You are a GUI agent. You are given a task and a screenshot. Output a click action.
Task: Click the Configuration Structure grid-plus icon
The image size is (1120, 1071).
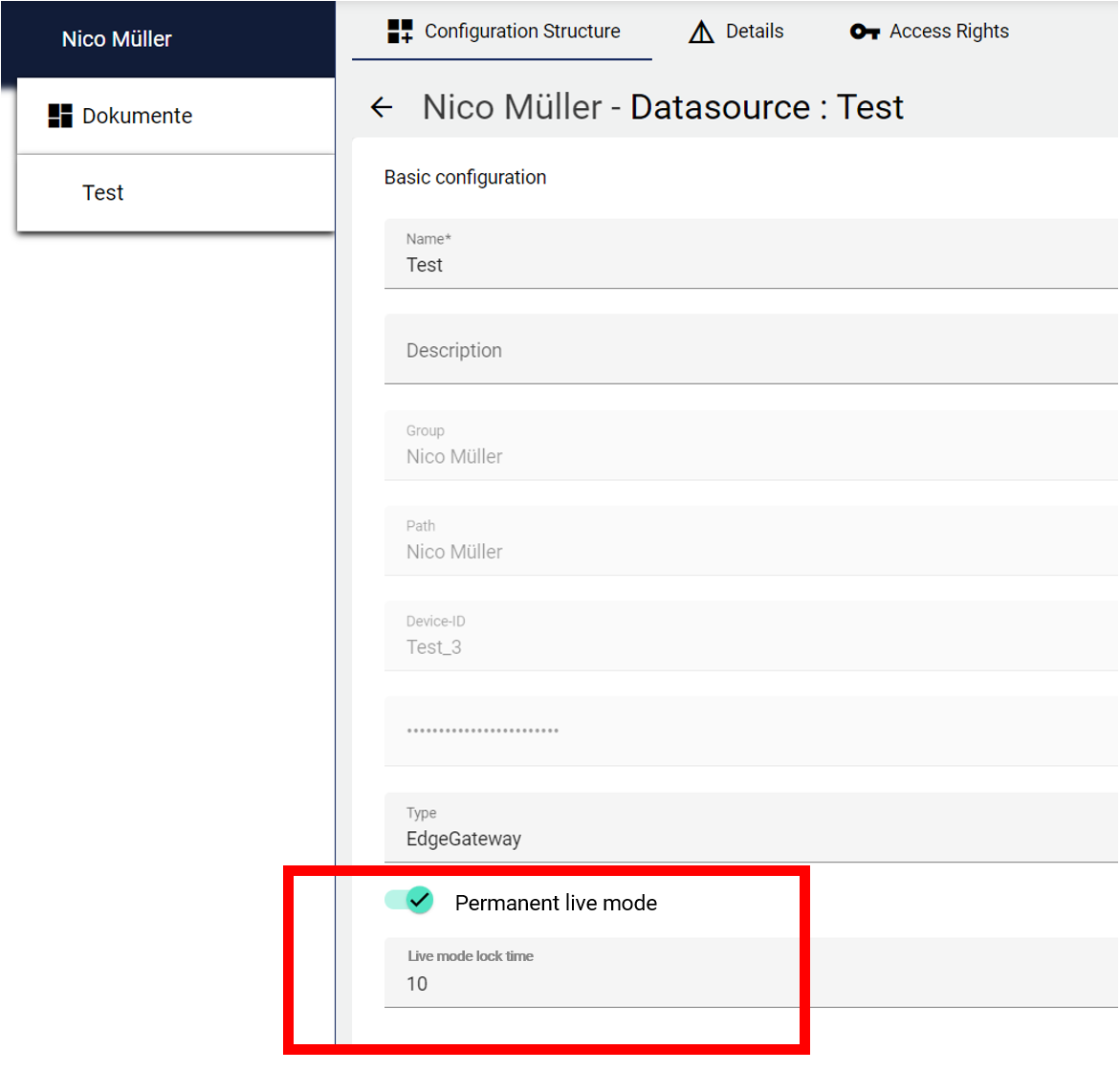(400, 32)
